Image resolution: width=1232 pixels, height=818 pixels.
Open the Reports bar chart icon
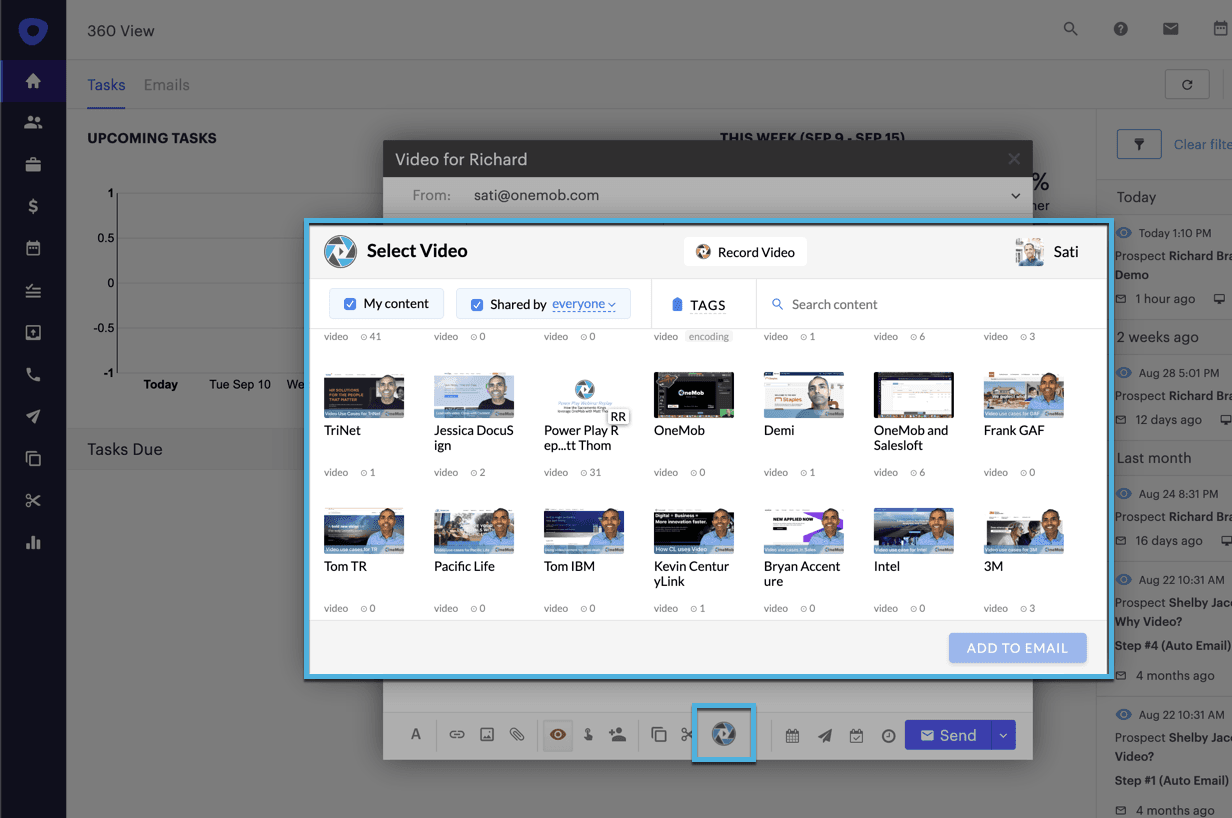(x=33, y=543)
